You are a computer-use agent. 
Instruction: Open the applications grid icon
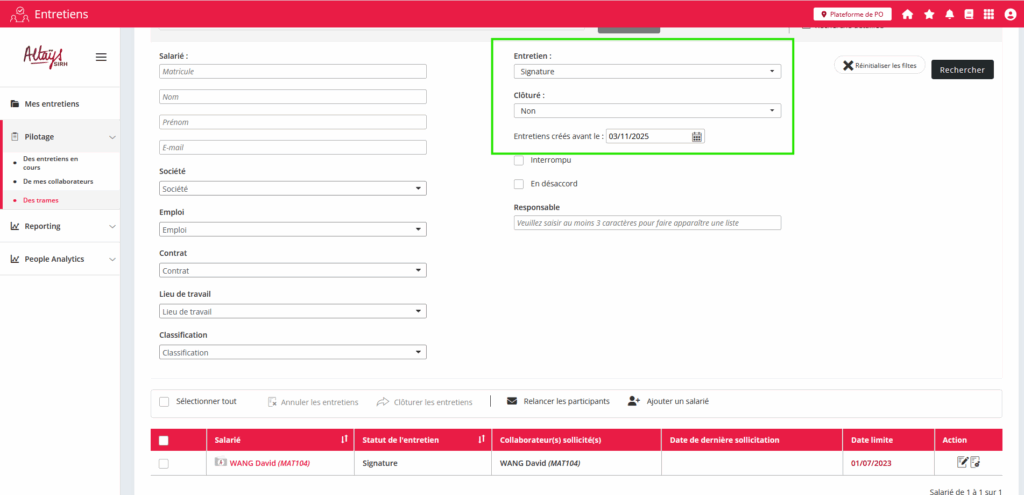989,14
